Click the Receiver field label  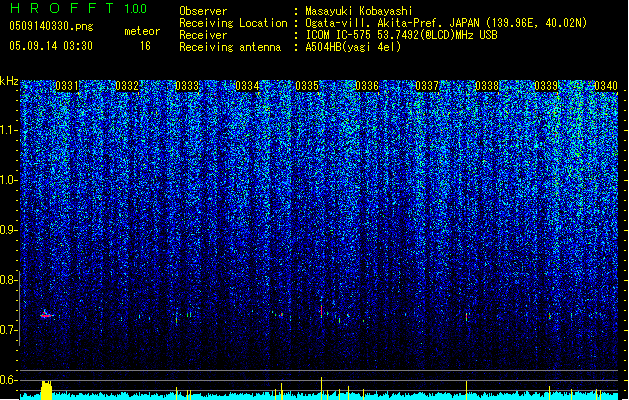click(x=203, y=35)
